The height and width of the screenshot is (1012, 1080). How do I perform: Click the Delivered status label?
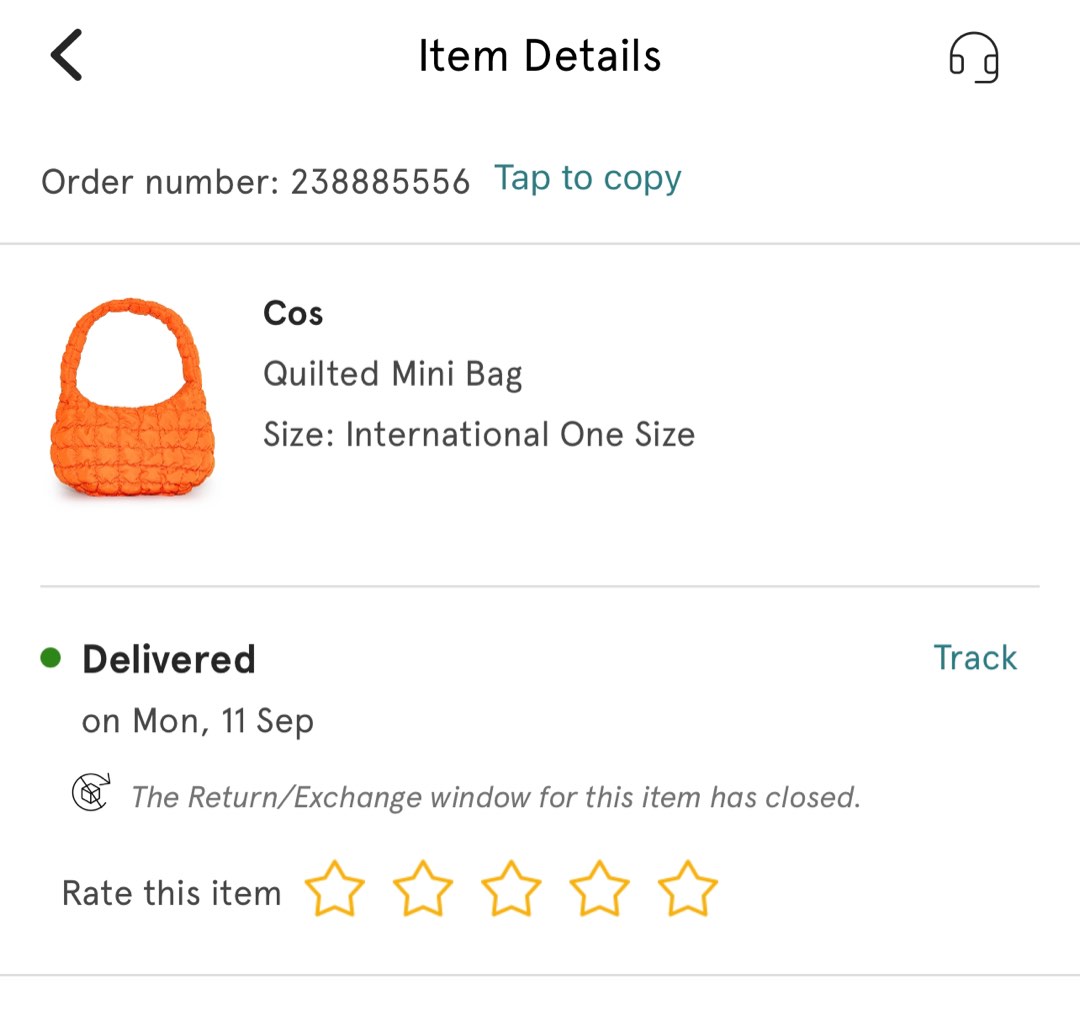tap(168, 658)
